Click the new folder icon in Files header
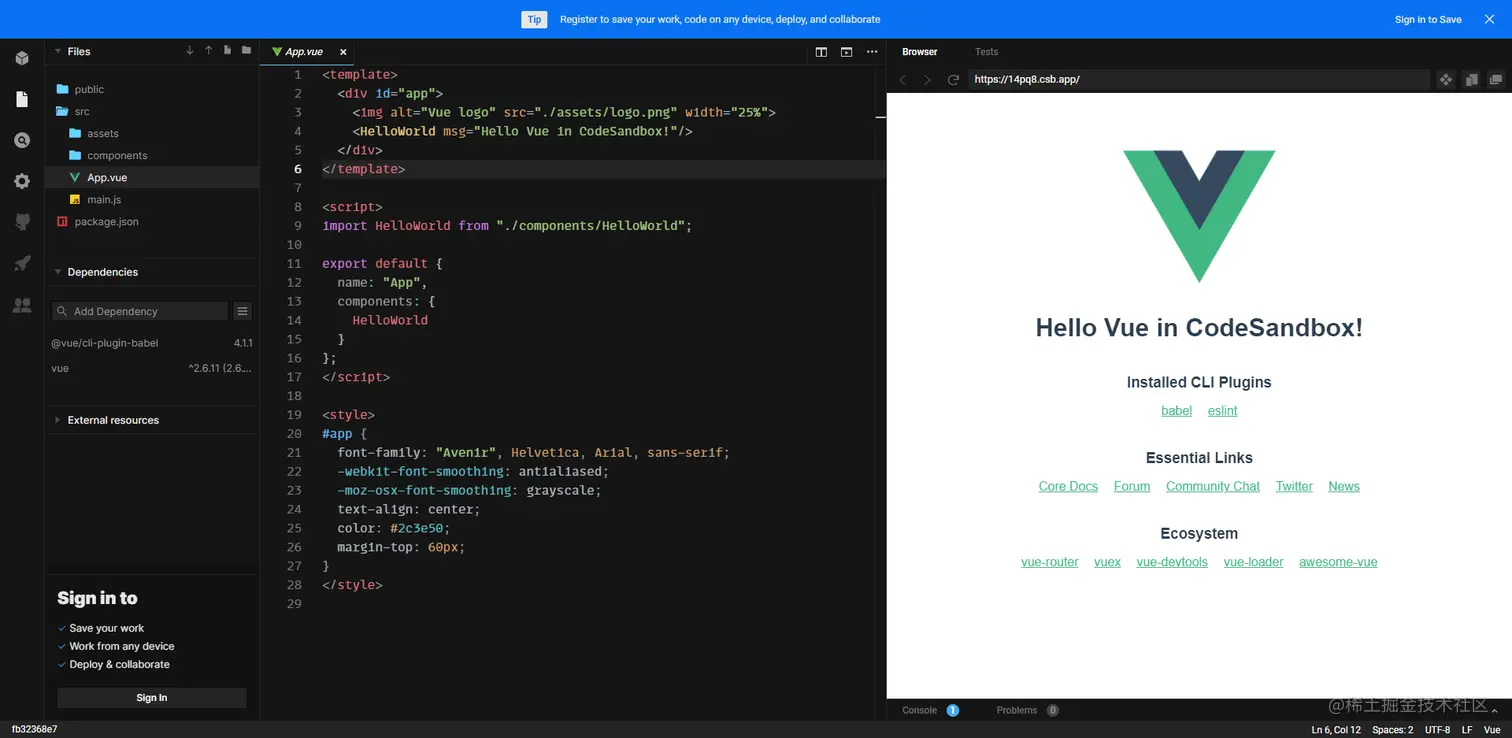1512x738 pixels. tap(246, 51)
